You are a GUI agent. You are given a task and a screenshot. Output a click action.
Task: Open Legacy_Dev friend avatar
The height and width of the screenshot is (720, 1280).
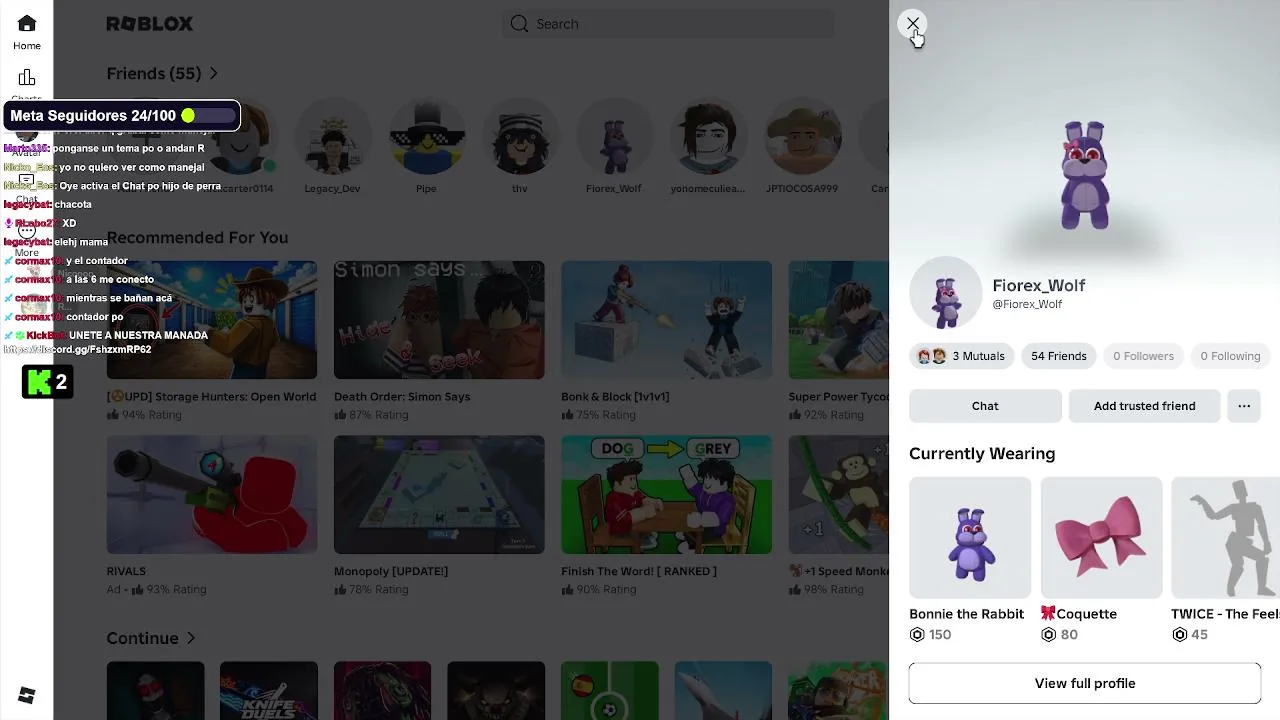(x=332, y=138)
